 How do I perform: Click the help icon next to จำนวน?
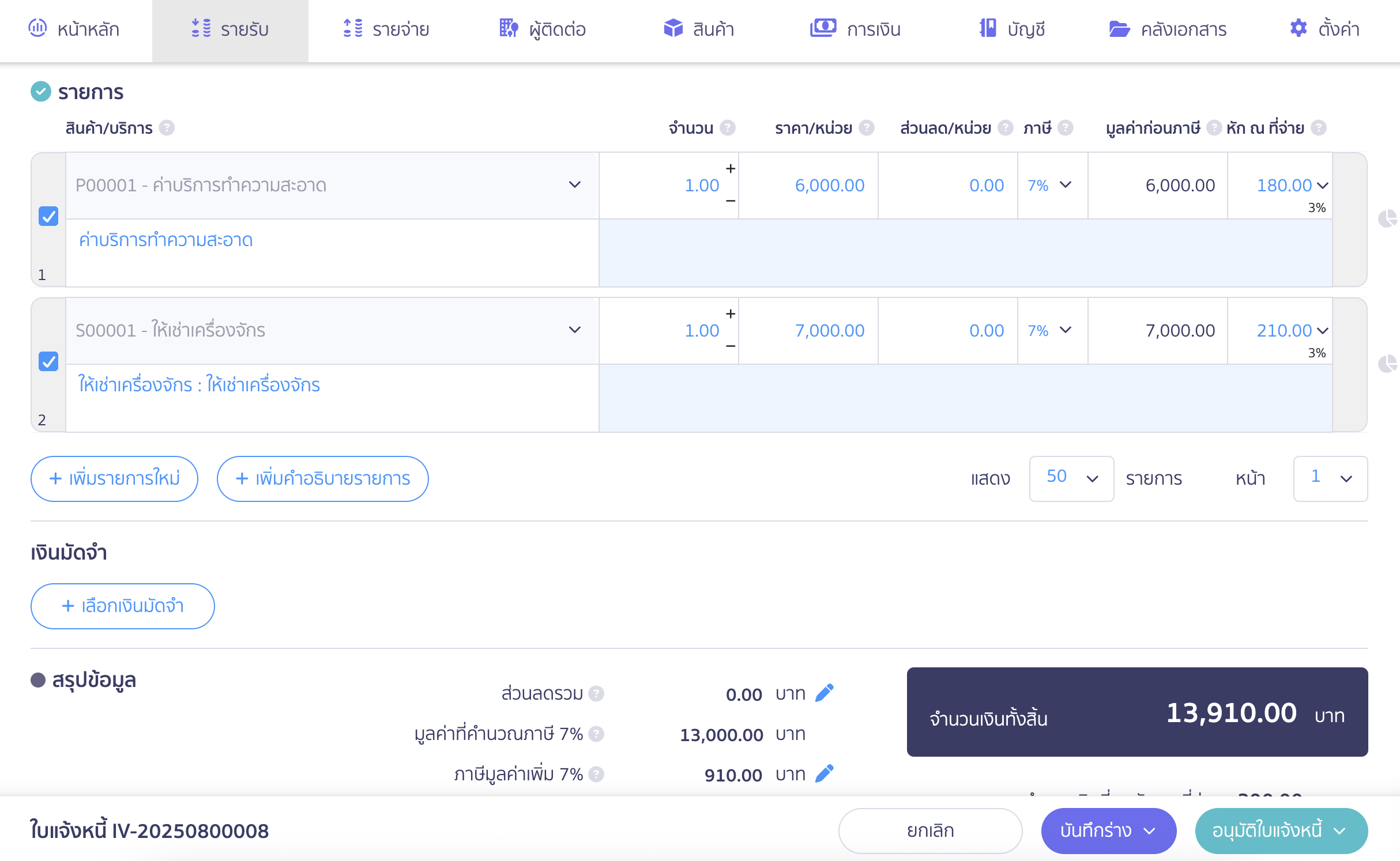pyautogui.click(x=728, y=128)
